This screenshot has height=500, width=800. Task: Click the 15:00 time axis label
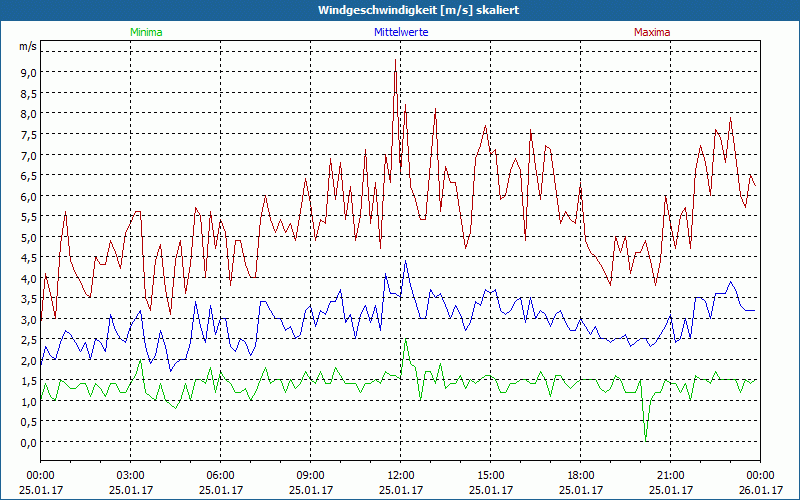pos(491,475)
